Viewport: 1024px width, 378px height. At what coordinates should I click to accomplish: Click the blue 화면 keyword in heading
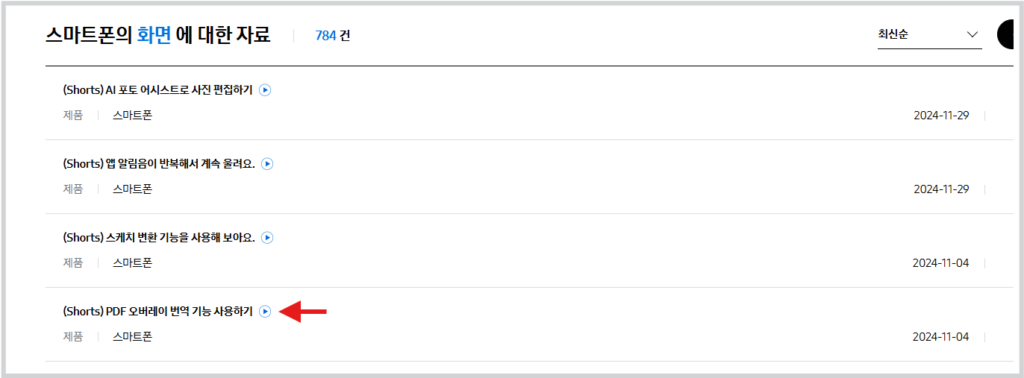(x=154, y=35)
